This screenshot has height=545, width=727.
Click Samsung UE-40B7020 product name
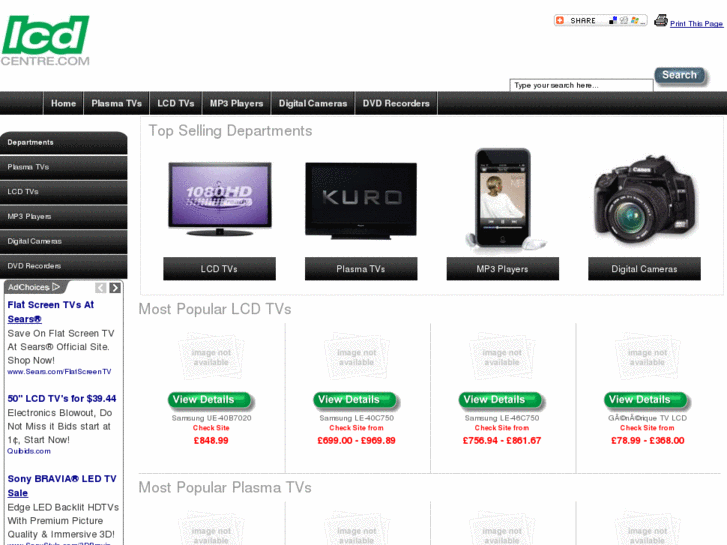(211, 418)
